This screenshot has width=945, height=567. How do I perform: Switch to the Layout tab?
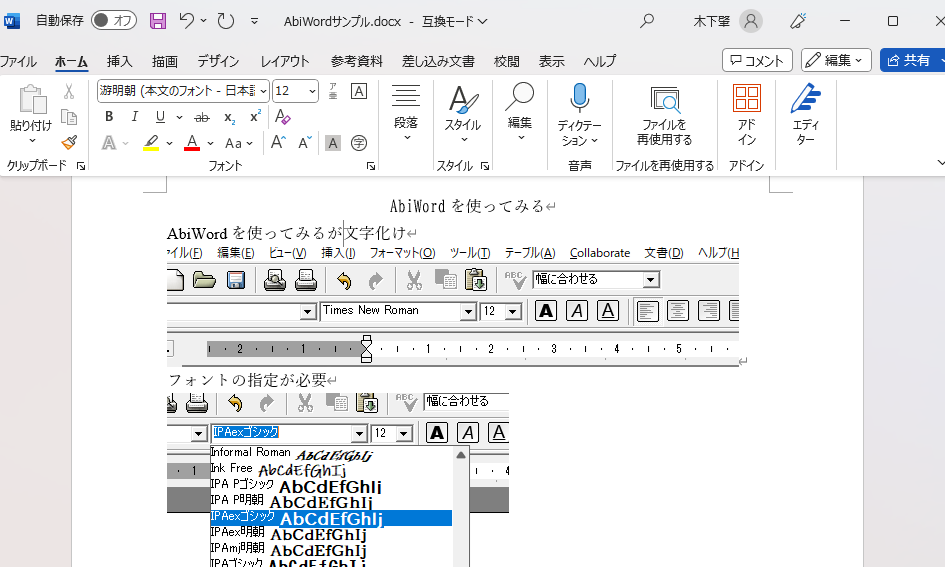coord(284,61)
